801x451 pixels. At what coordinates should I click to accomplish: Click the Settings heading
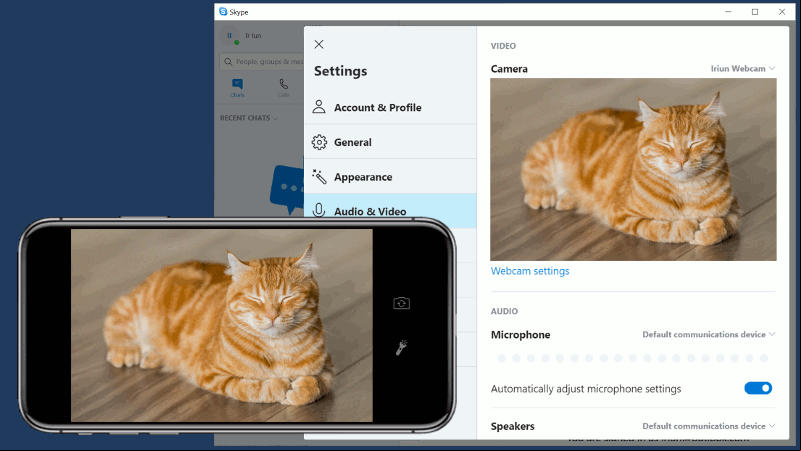340,71
